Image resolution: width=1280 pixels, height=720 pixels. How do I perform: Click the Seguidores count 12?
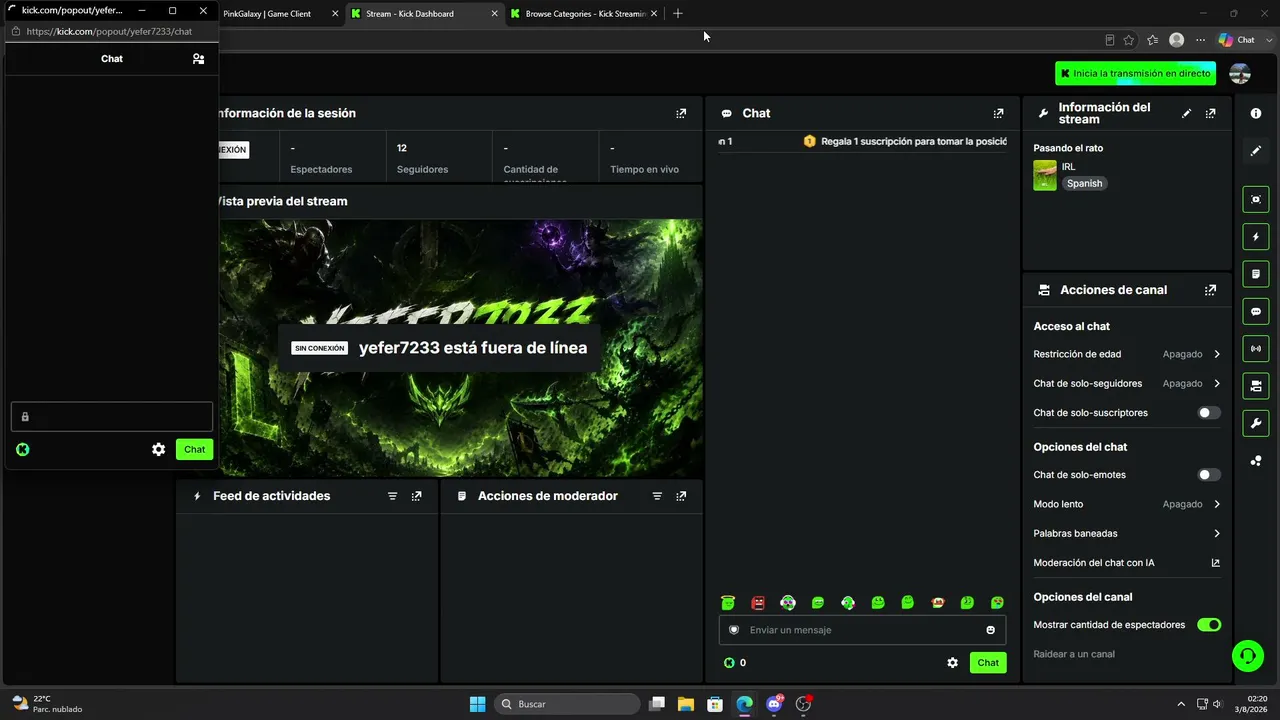[x=402, y=148]
